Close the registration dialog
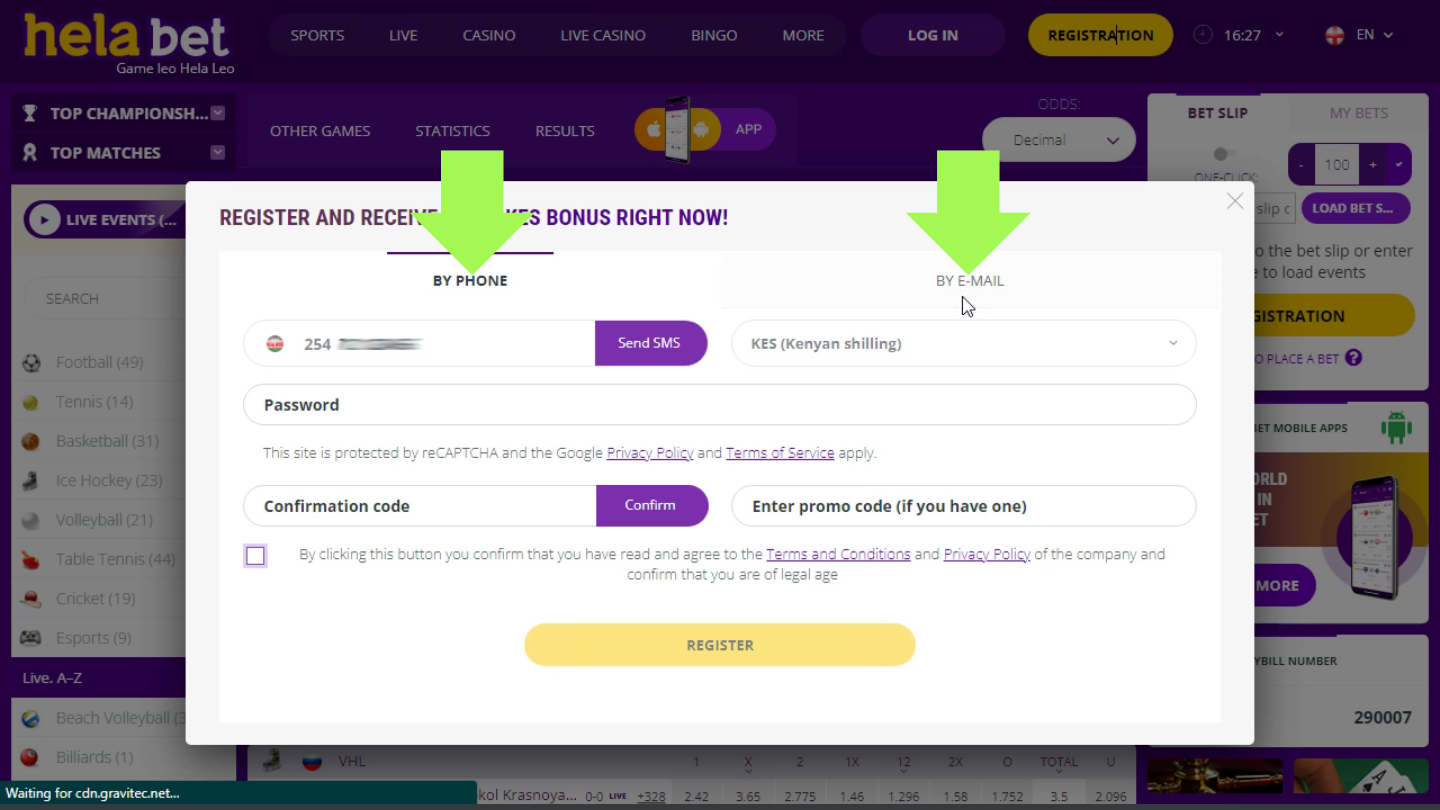 1235,201
